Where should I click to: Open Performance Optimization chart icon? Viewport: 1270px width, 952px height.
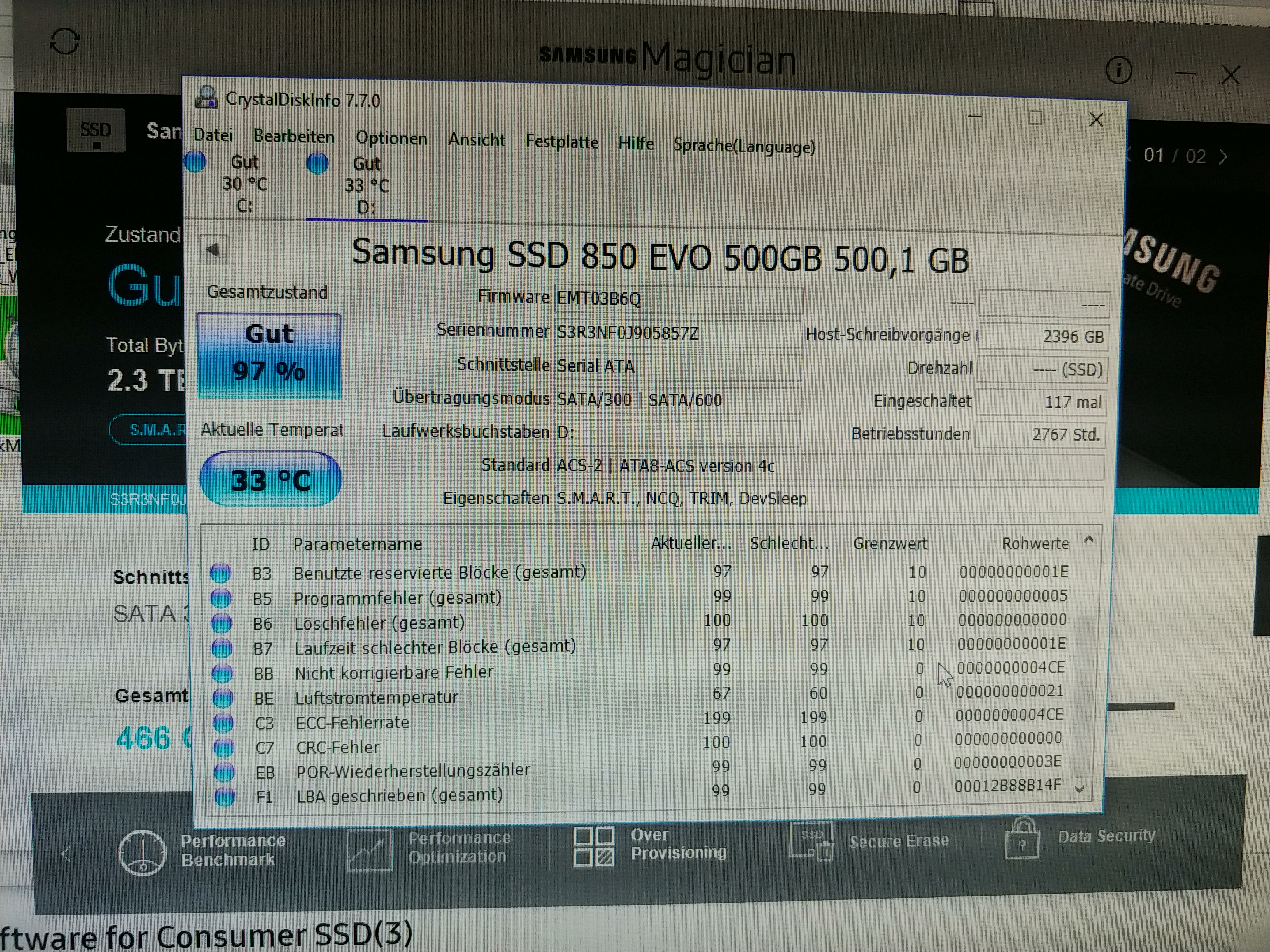(369, 850)
